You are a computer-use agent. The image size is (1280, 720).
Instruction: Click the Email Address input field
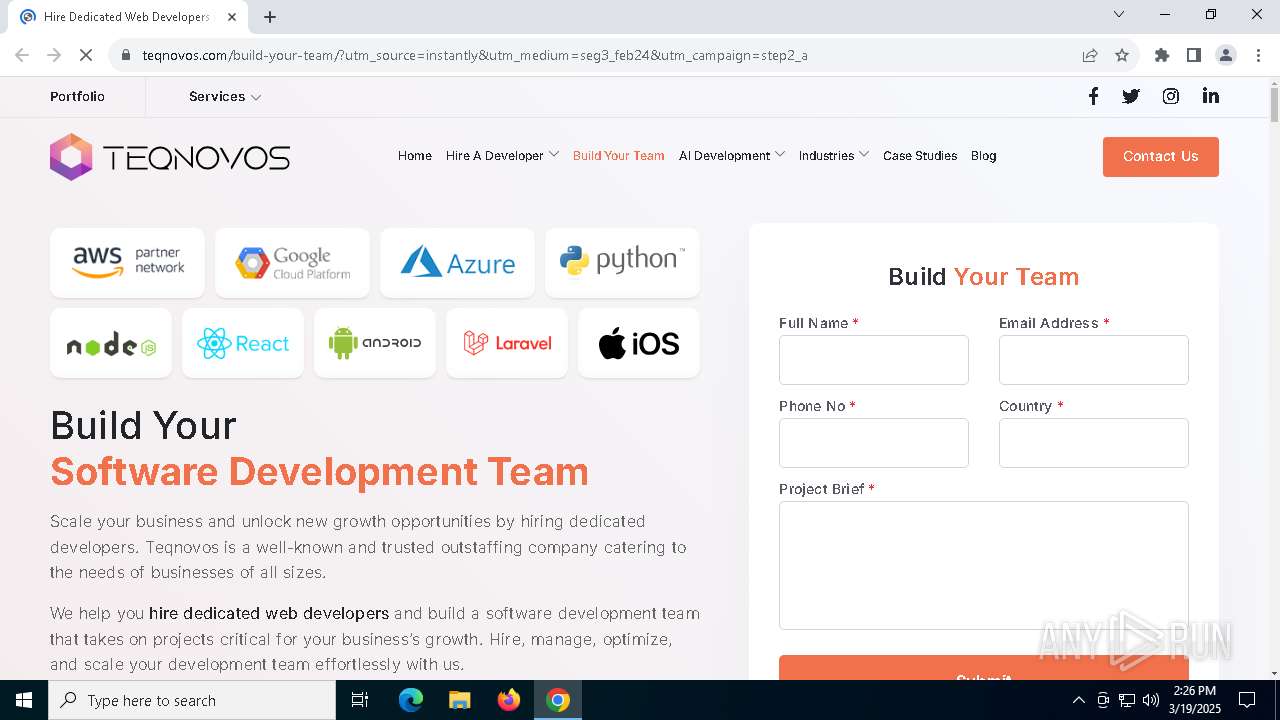1094,360
